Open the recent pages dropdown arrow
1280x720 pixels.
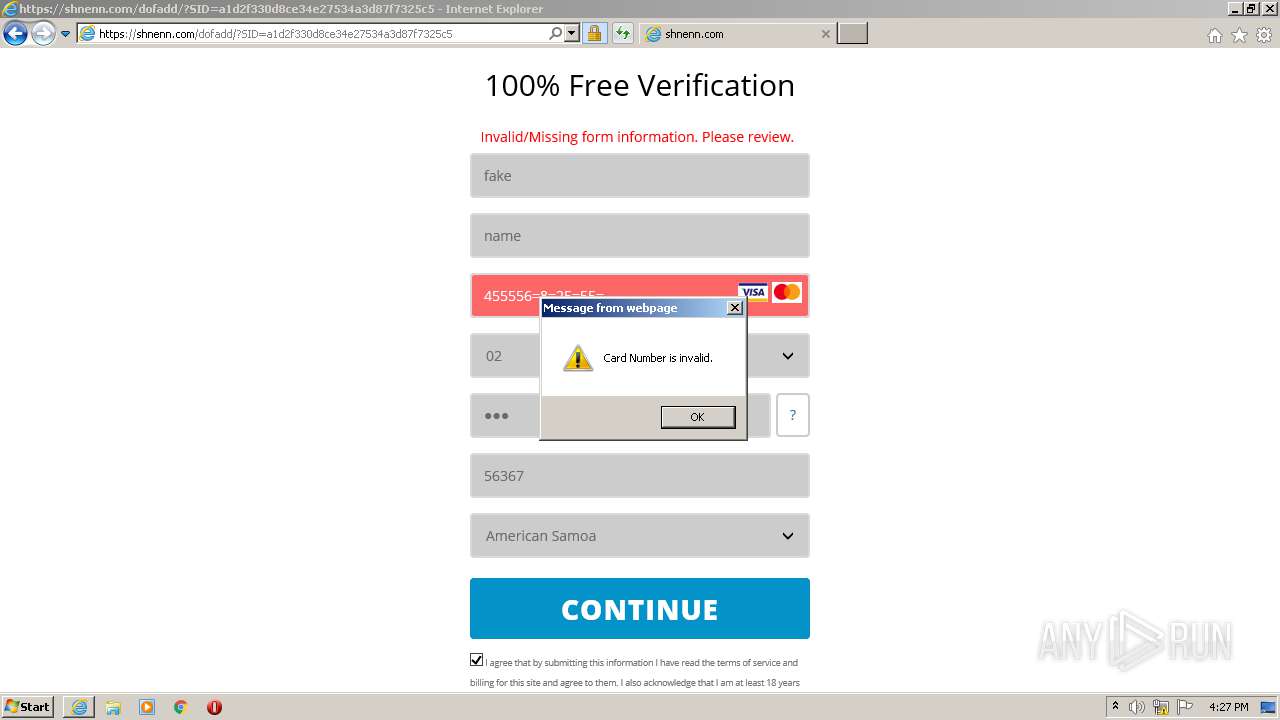click(66, 34)
